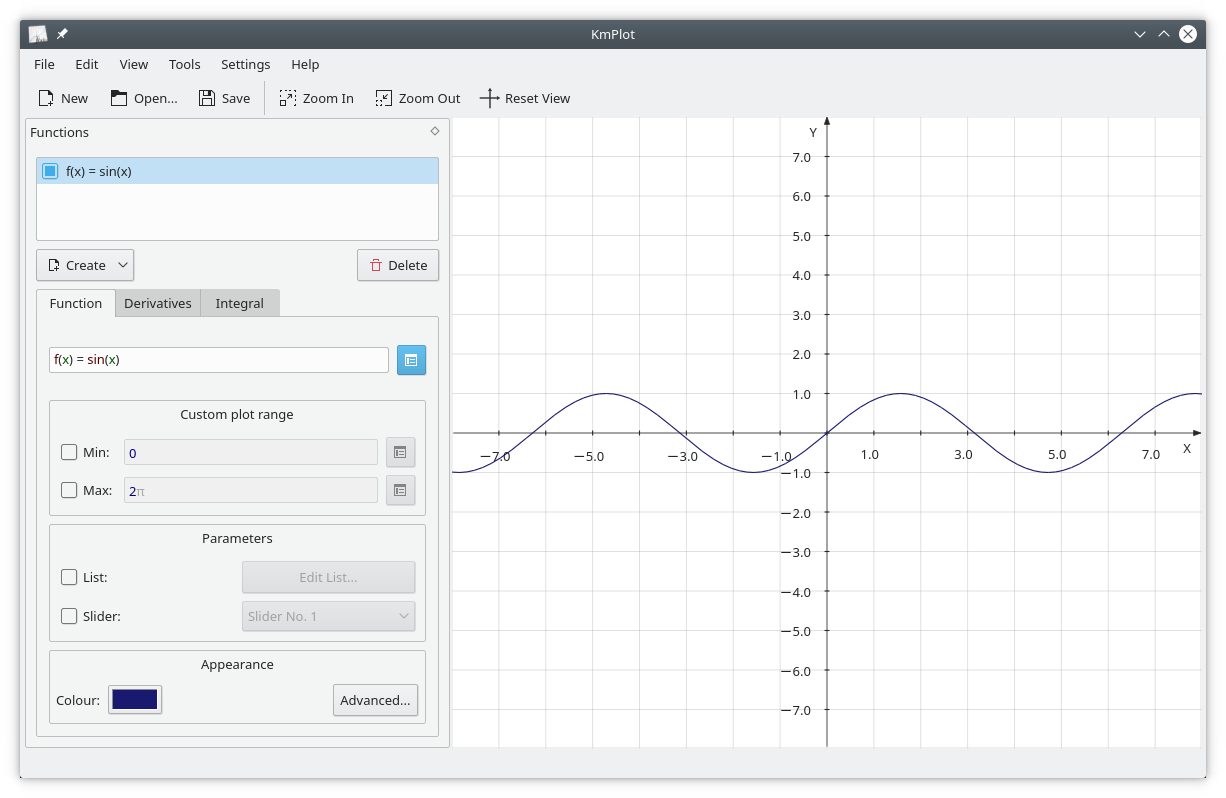Open the Tools menu
This screenshot has height=798, width=1226.
click(x=184, y=64)
